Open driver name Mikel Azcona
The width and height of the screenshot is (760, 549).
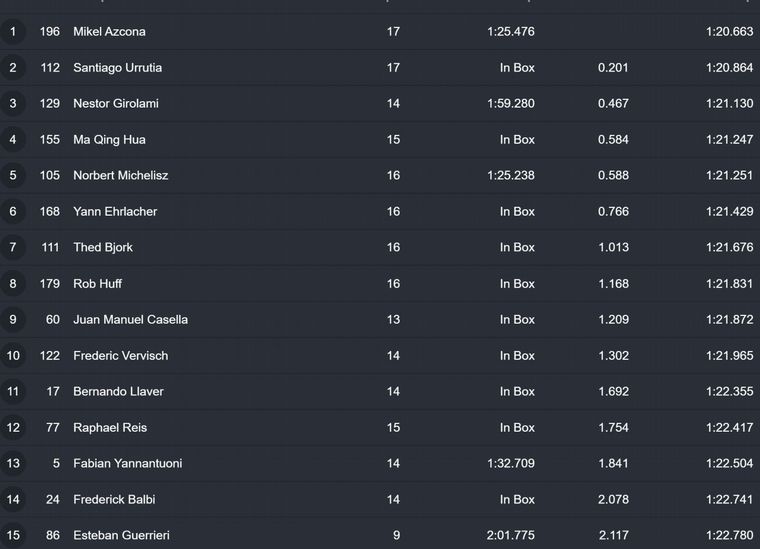(109, 32)
